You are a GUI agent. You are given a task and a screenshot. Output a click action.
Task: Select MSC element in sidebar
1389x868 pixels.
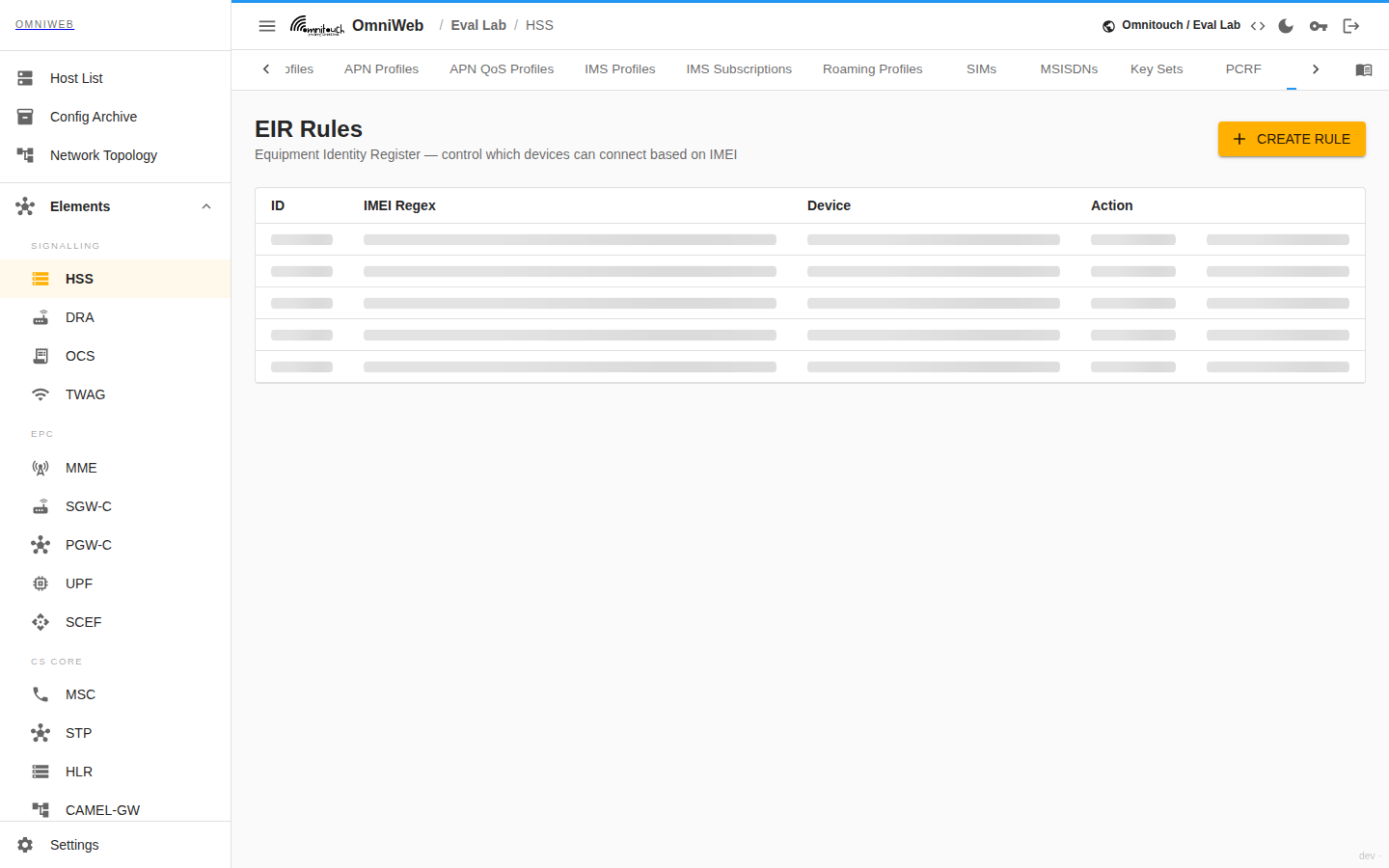(x=116, y=694)
